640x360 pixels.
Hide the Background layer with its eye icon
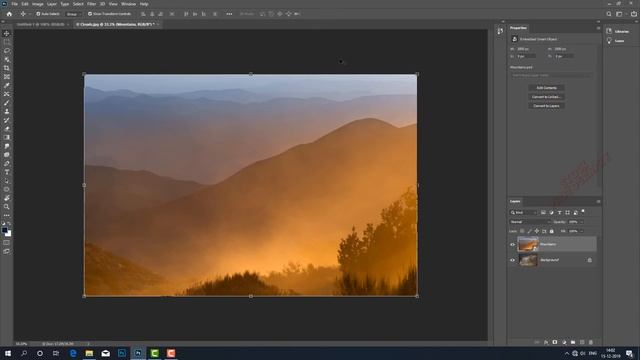tap(513, 260)
